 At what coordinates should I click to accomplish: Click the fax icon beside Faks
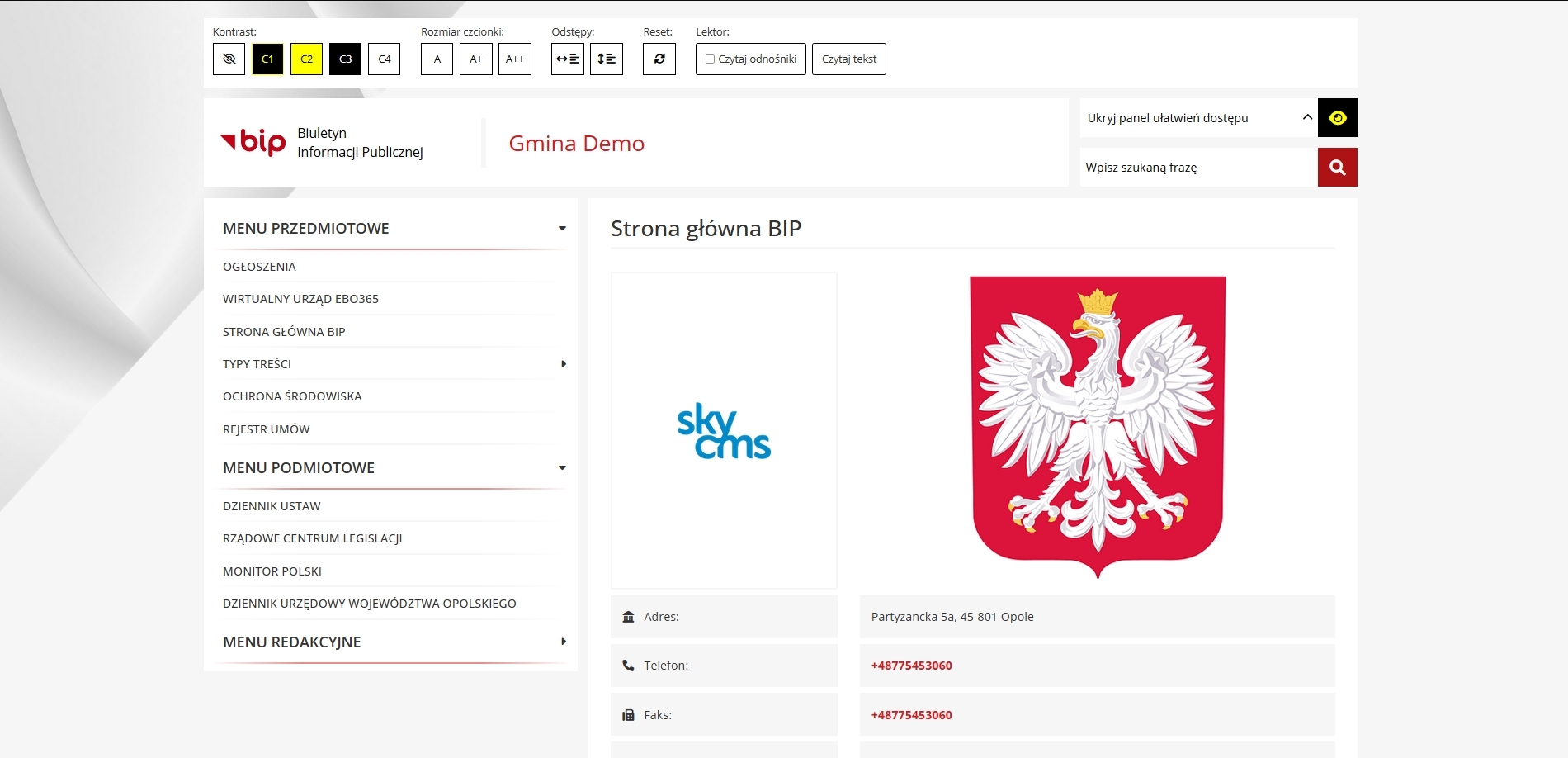coord(628,715)
